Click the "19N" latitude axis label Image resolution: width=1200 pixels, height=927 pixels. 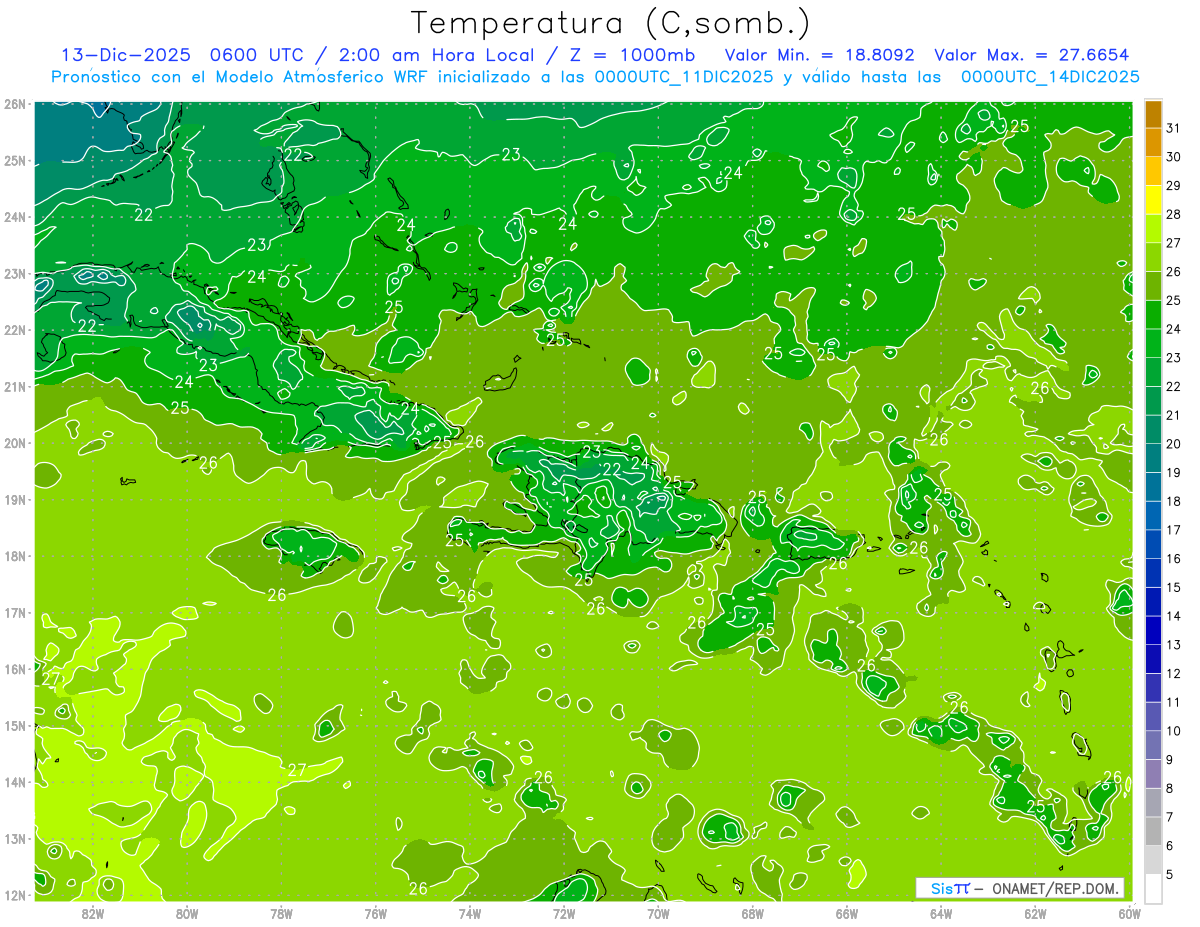point(15,499)
